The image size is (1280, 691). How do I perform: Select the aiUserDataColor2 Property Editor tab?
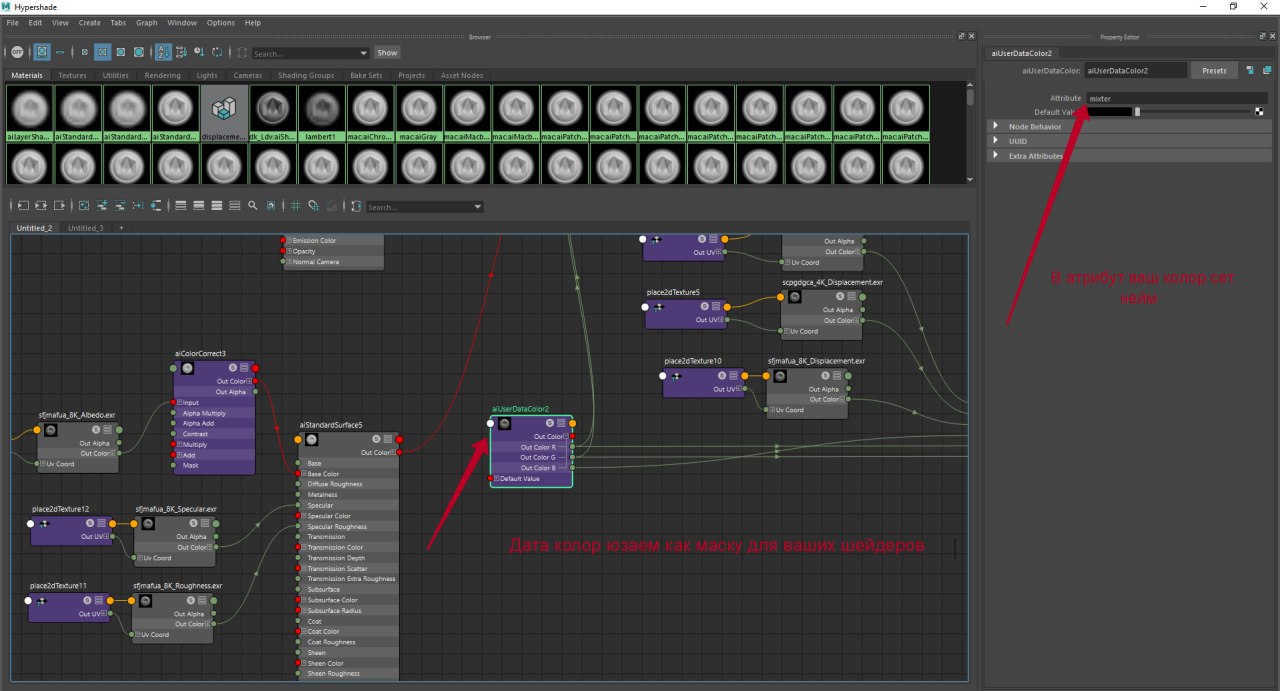1021,53
